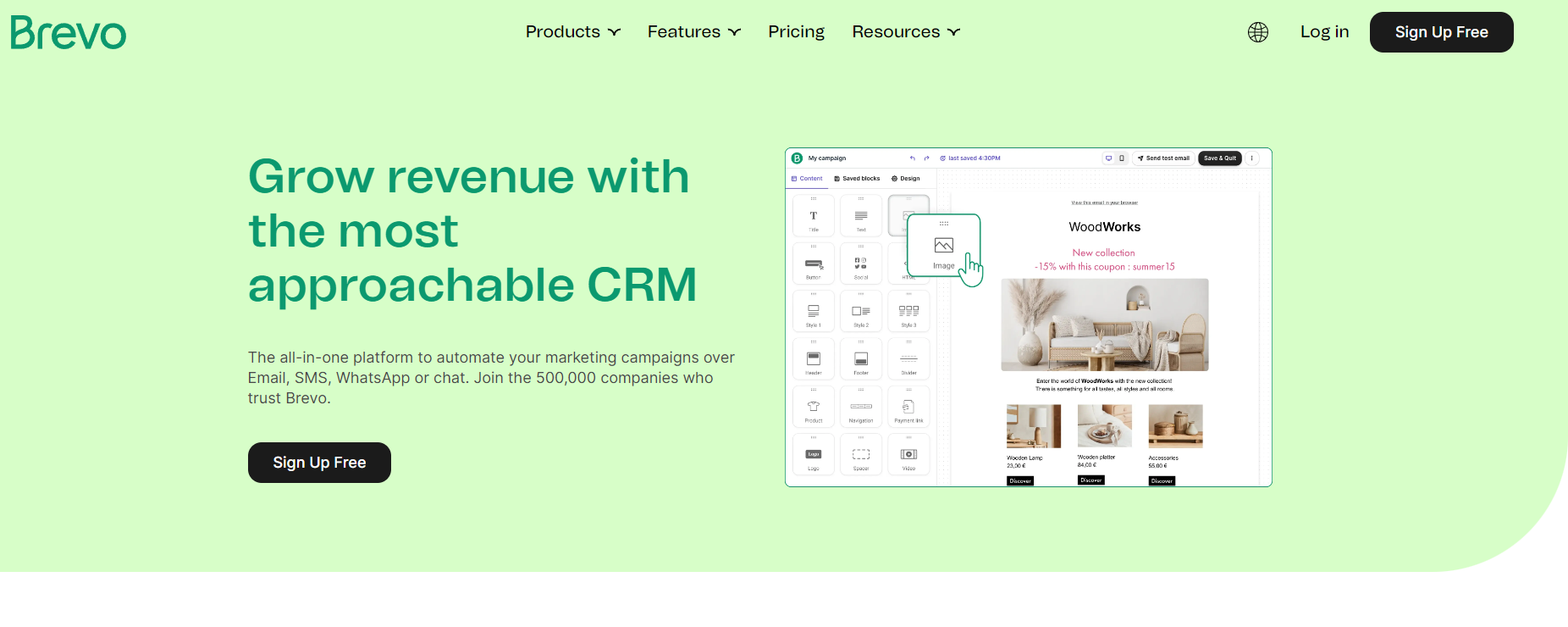
Task: Choose the Style 3 layout block
Action: click(x=908, y=311)
